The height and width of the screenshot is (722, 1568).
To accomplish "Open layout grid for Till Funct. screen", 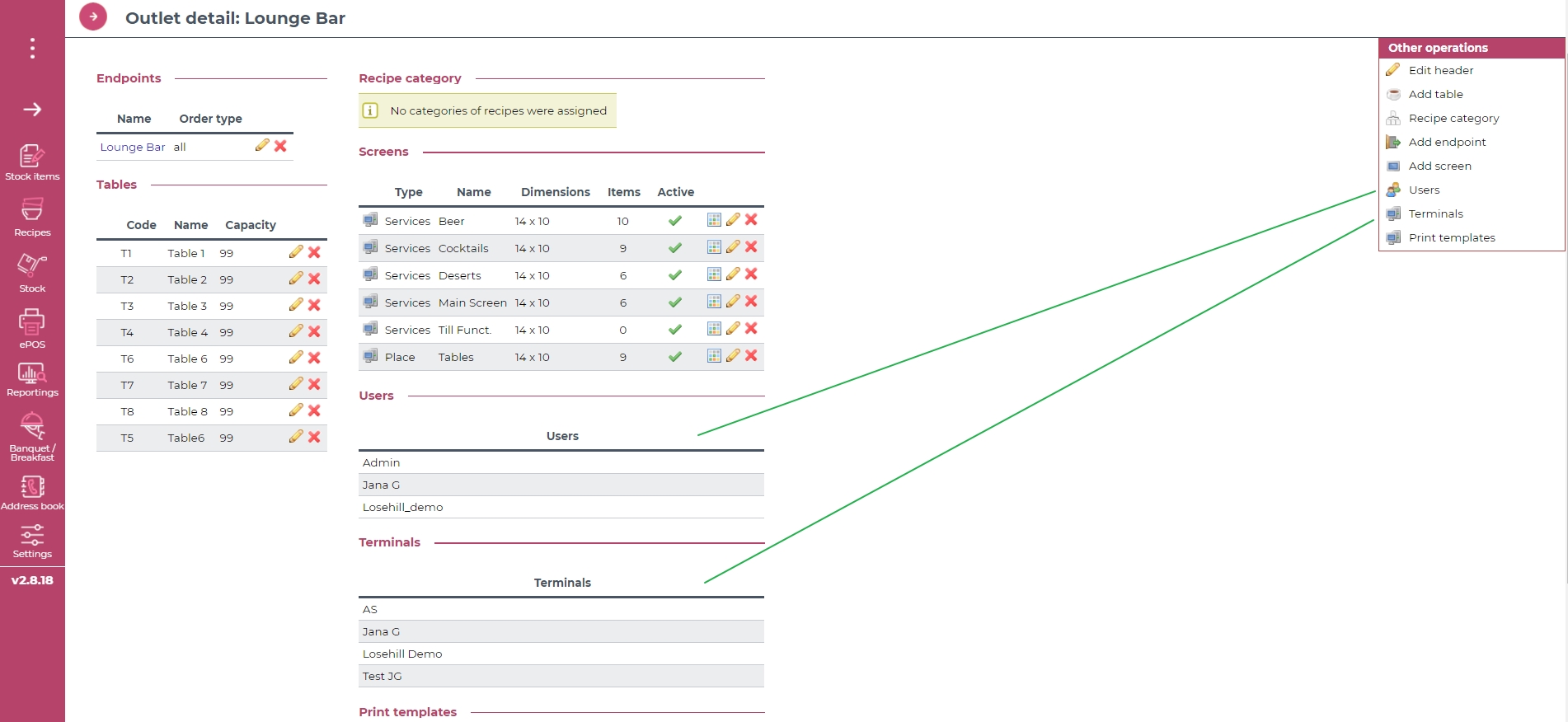I will pos(714,328).
